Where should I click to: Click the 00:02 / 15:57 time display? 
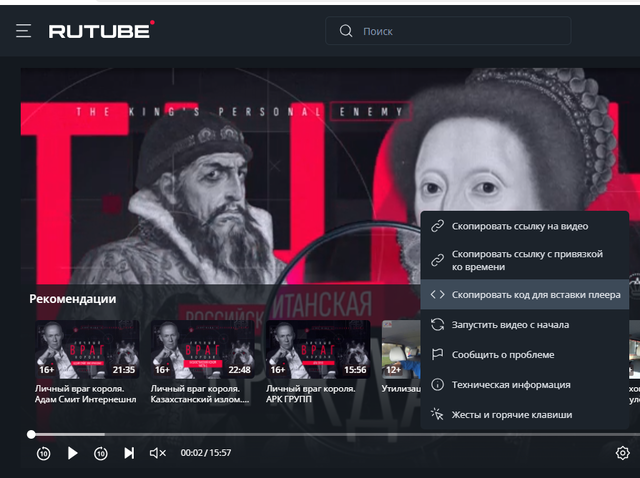pyautogui.click(x=206, y=453)
